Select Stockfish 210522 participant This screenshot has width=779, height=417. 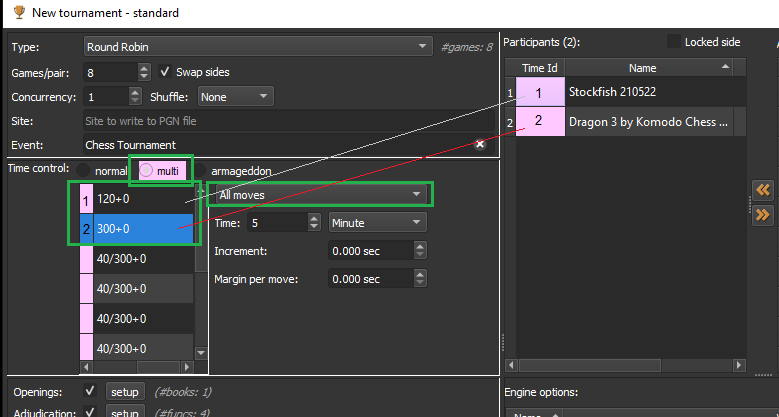[649, 92]
